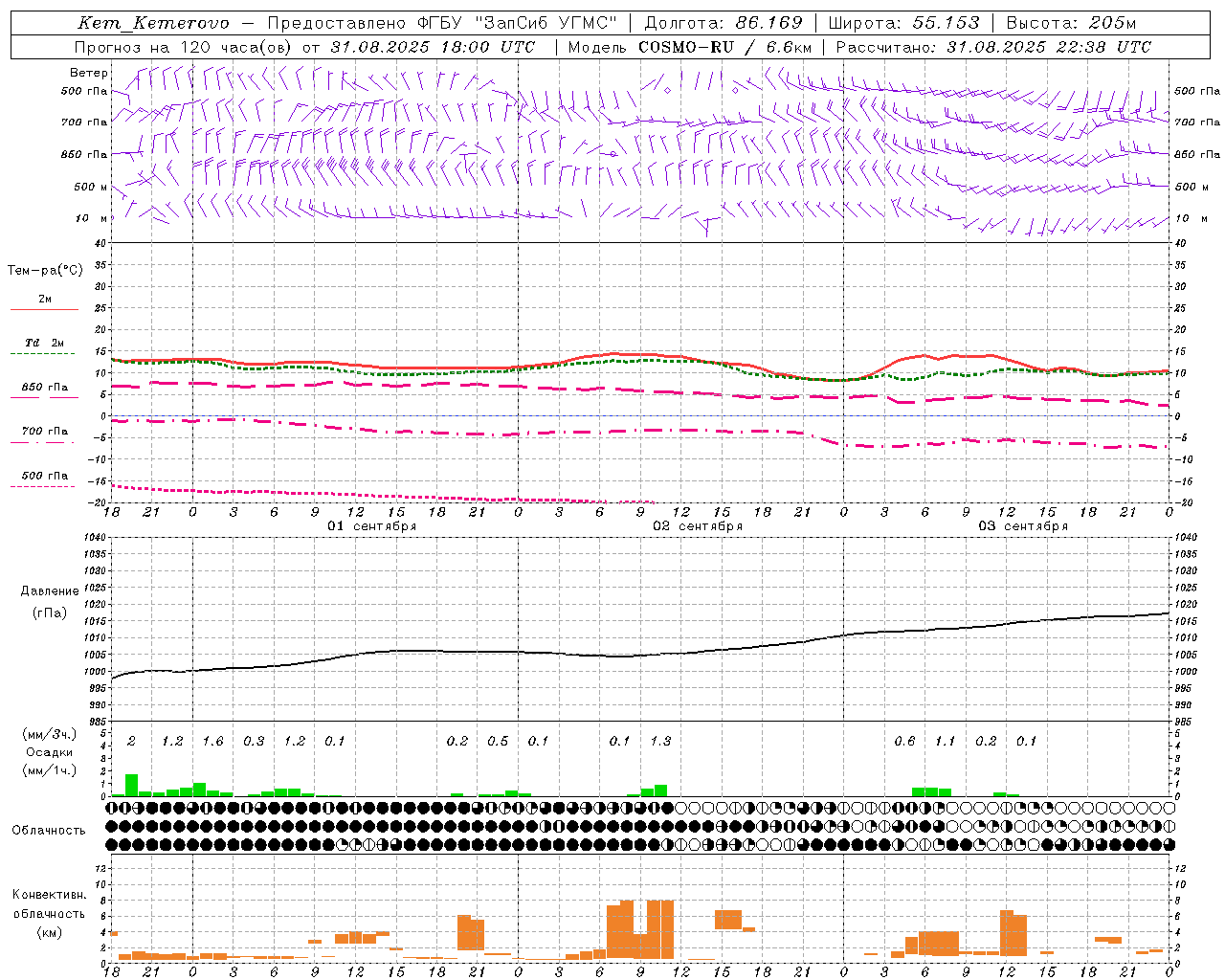This screenshot has width=1225, height=980.
Task: Click the '(гПа)' unit label under Давление
Action: (50, 612)
